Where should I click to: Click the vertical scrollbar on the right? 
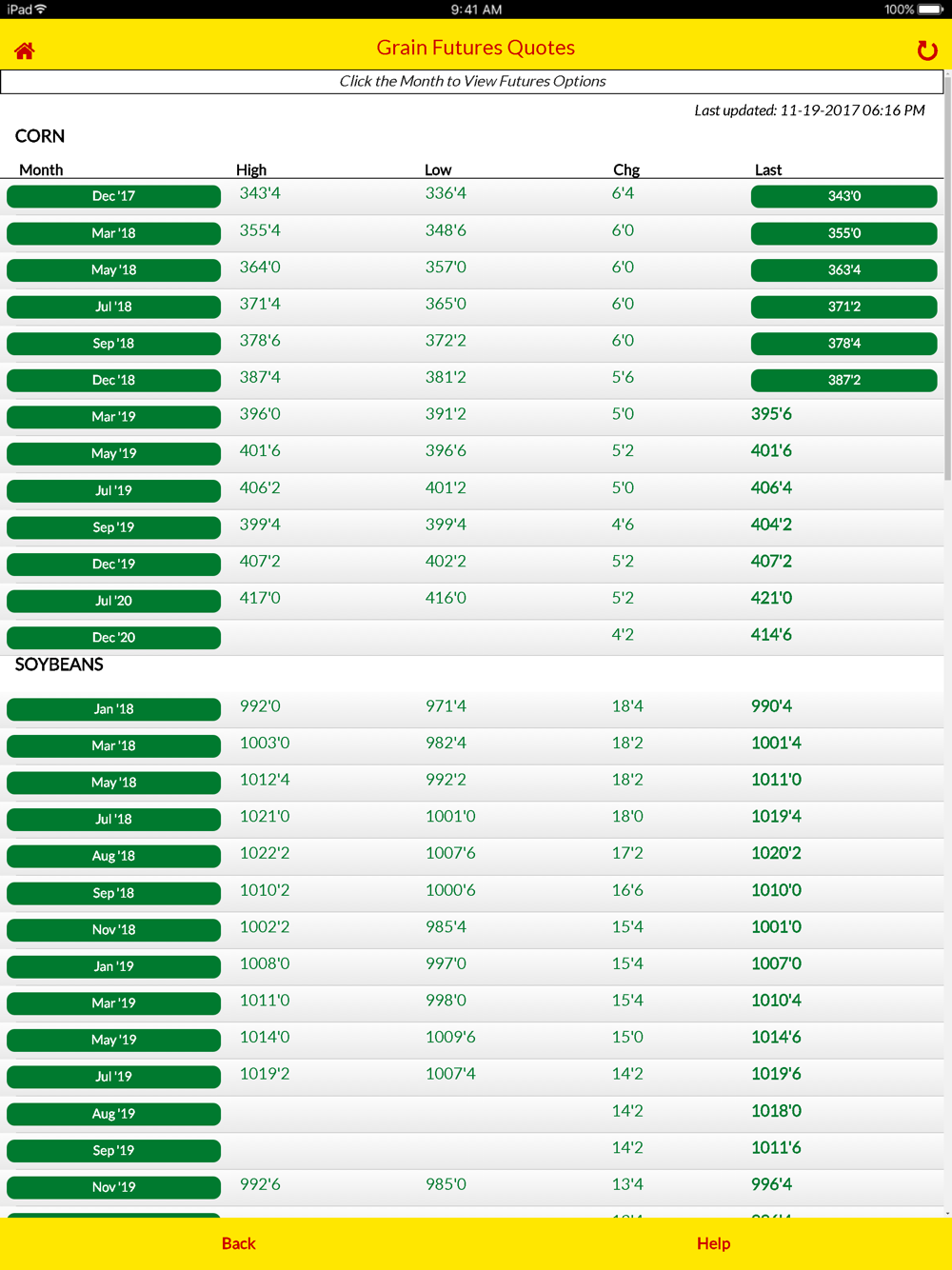tap(947, 286)
